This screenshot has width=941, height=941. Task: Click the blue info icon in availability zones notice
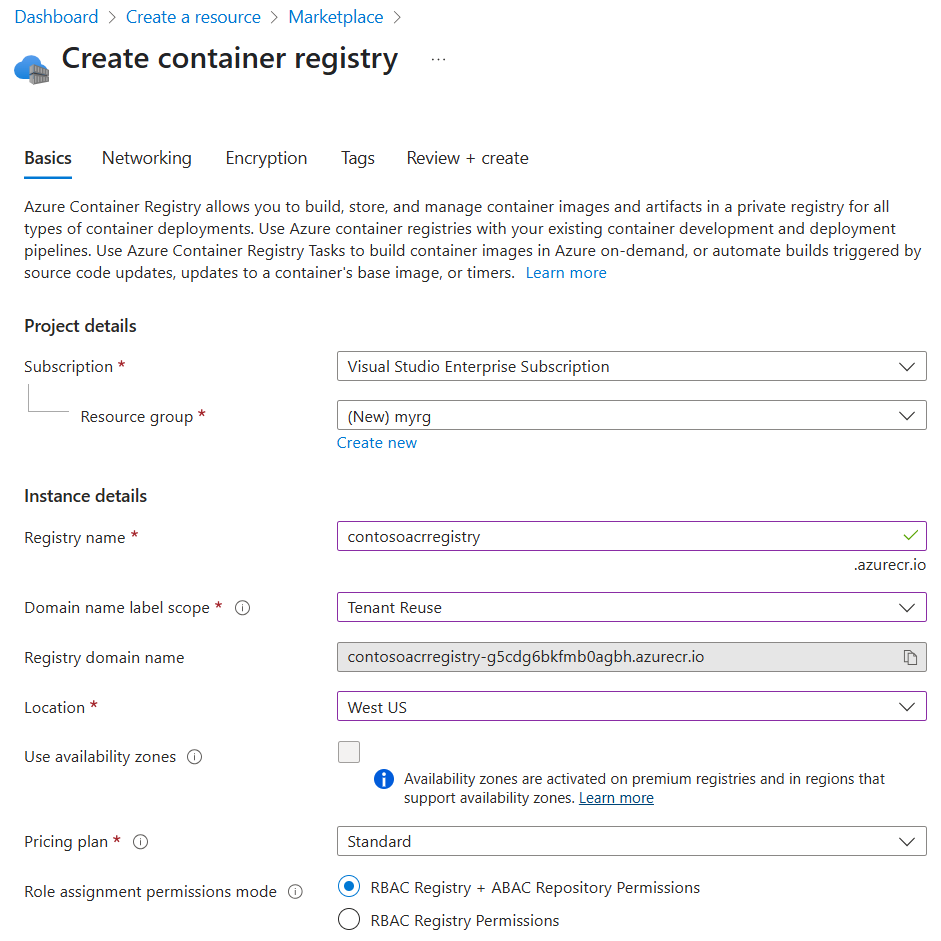(383, 779)
